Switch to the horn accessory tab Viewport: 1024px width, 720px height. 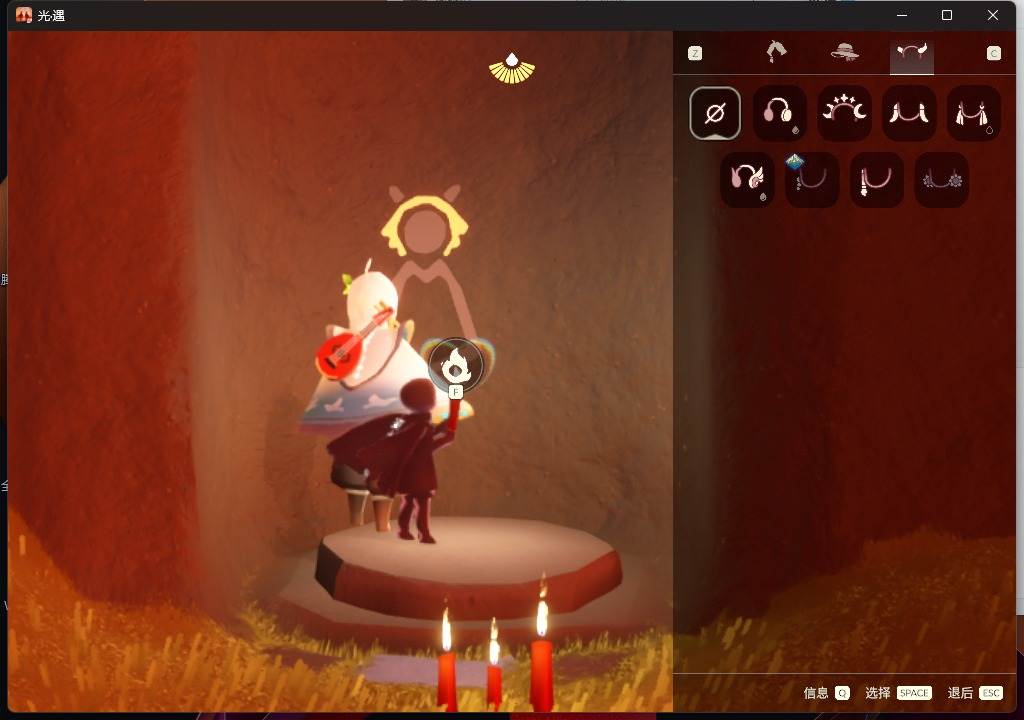click(912, 54)
